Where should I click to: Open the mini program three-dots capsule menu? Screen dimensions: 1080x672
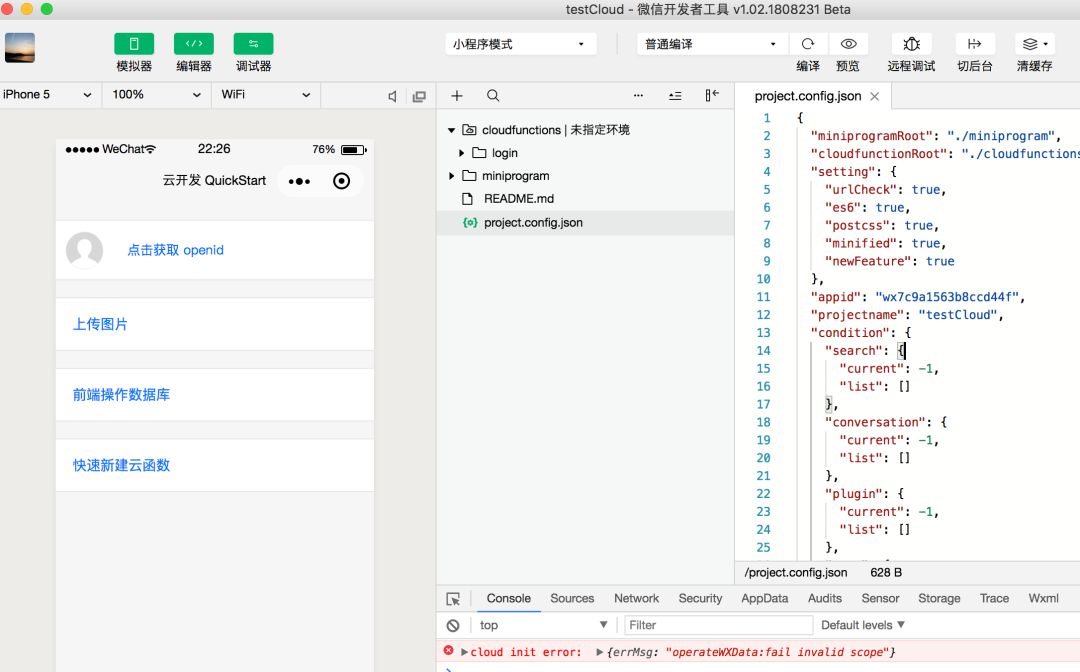click(299, 181)
